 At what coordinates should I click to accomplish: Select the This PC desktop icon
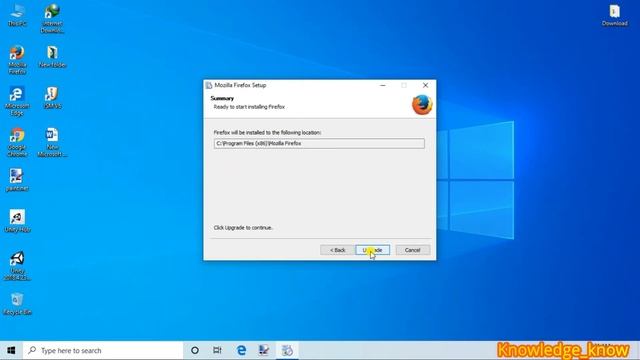[x=17, y=16]
